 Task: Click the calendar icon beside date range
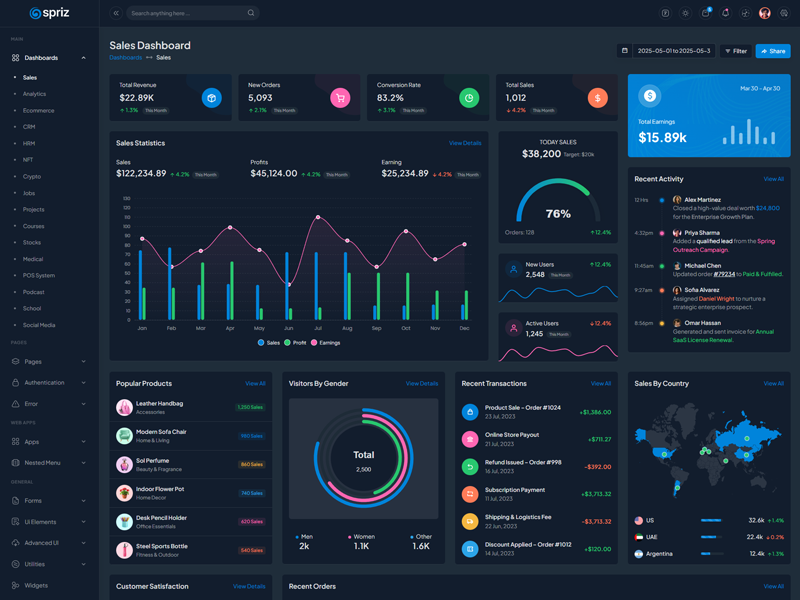pyautogui.click(x=625, y=51)
